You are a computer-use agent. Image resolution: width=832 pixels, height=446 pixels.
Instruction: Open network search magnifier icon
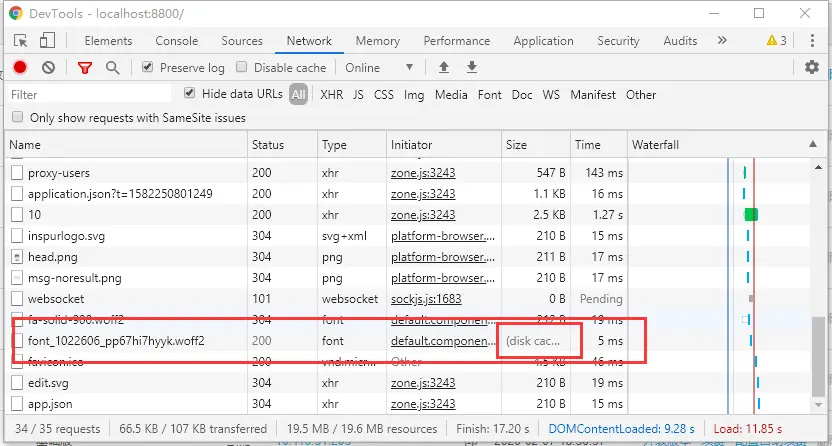pyautogui.click(x=112, y=67)
